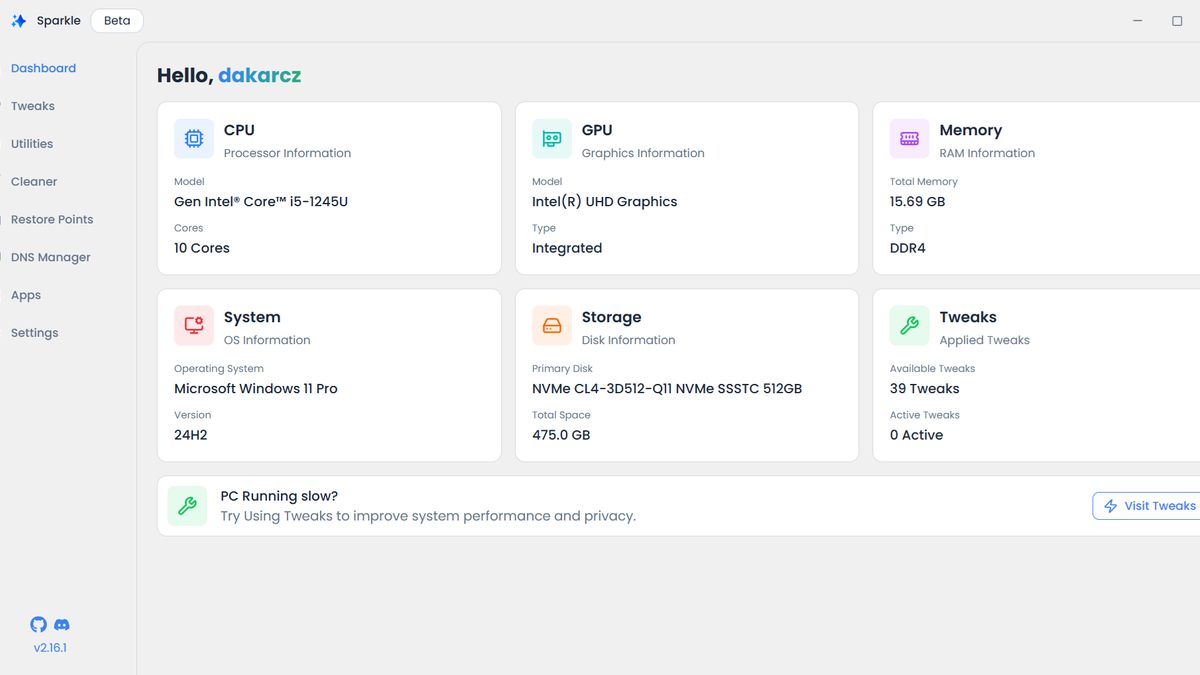Click the Beta badge

[x=117, y=21]
